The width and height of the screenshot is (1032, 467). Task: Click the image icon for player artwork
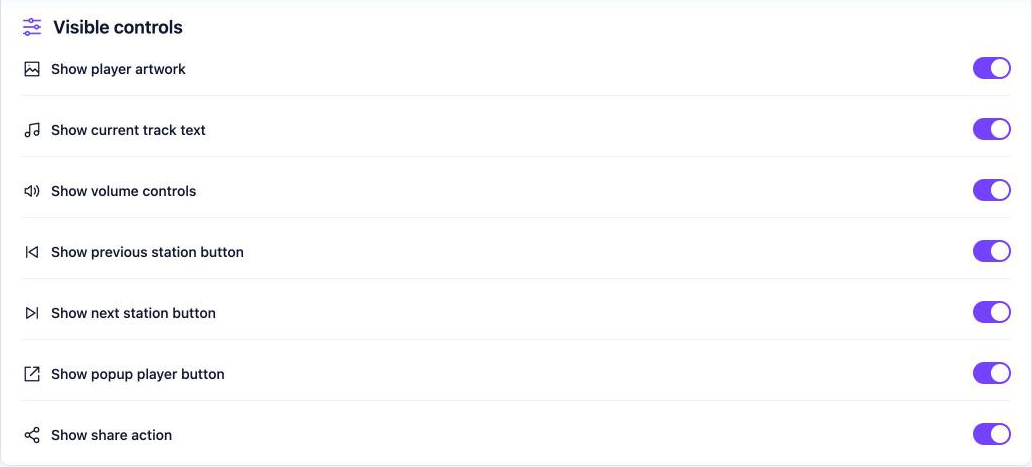[x=32, y=69]
